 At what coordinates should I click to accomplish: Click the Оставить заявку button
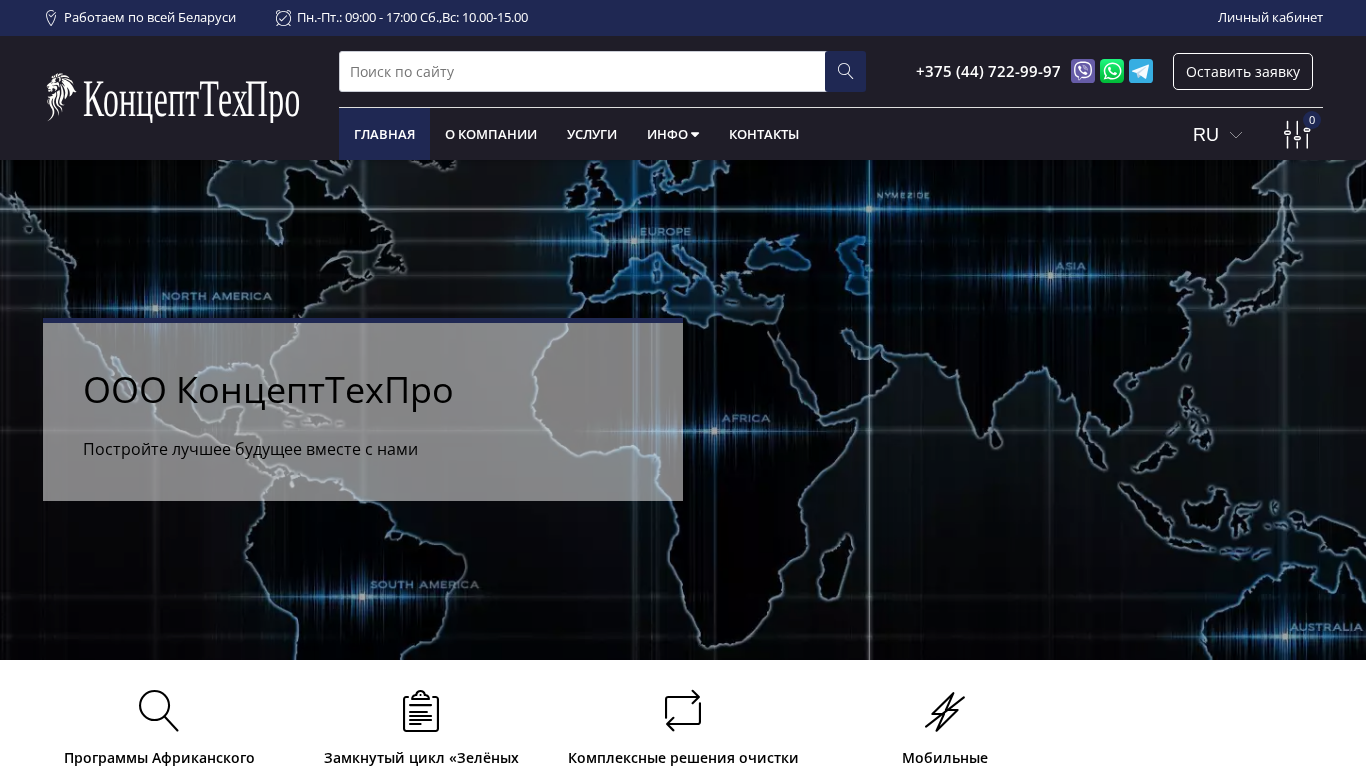tap(1242, 72)
